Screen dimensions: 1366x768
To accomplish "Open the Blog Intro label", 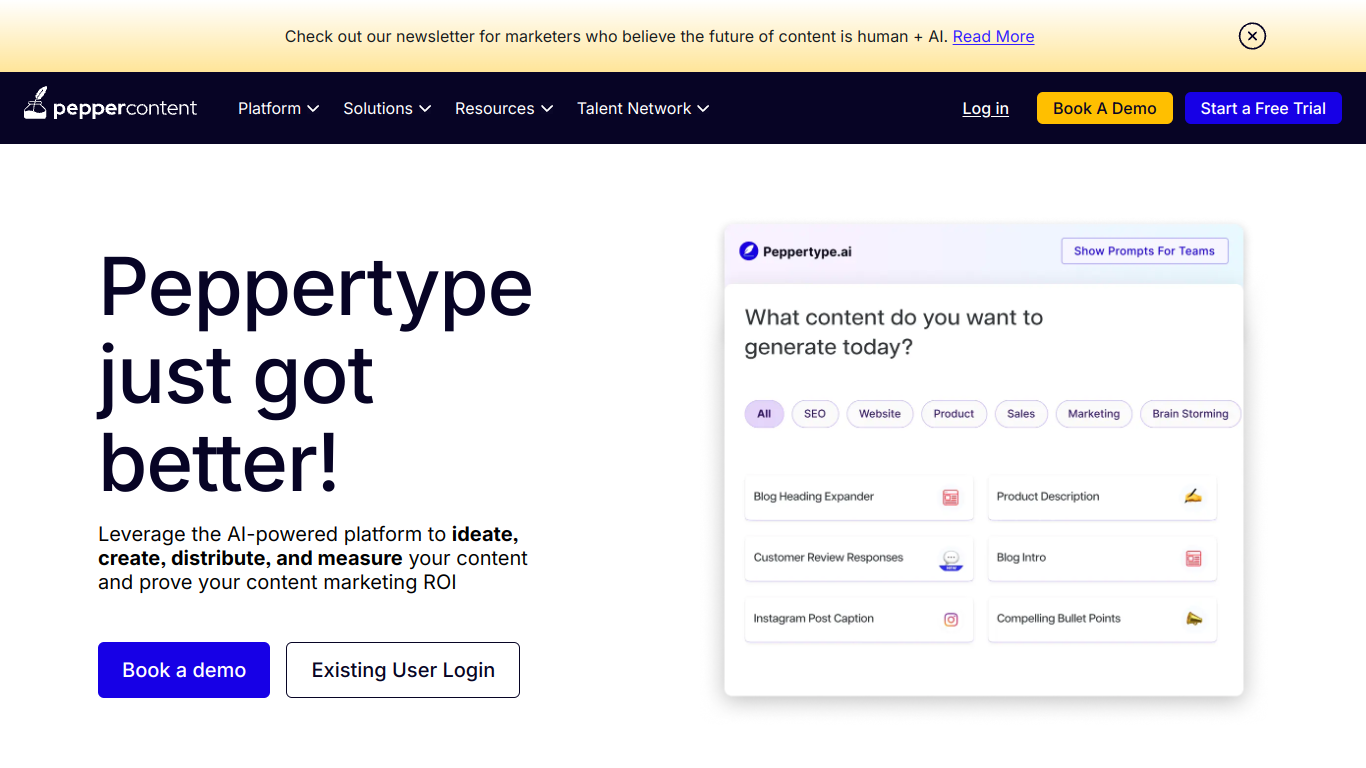I will pos(1021,557).
